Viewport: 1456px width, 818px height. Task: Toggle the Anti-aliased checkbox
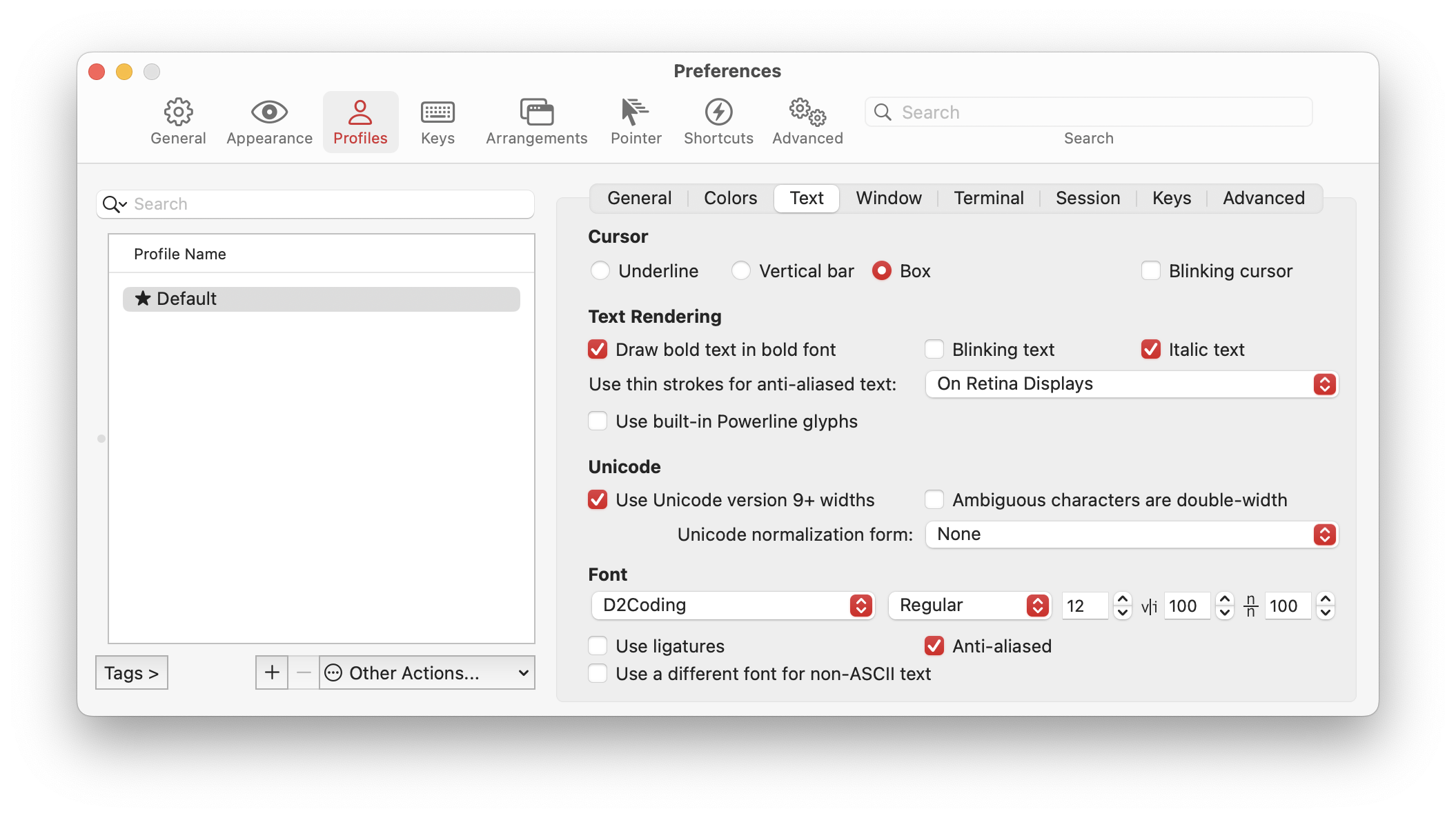[934, 646]
